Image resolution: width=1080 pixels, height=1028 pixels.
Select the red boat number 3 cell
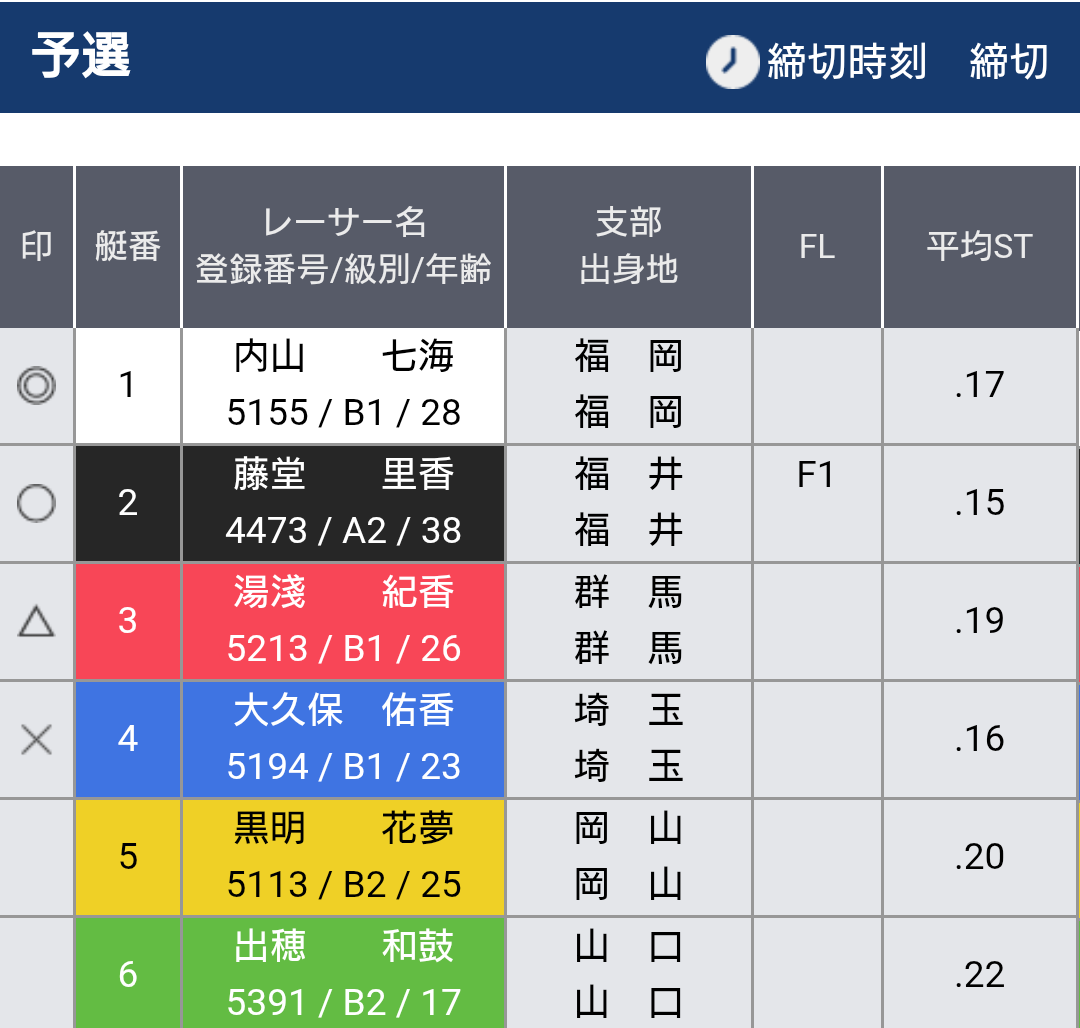[128, 621]
